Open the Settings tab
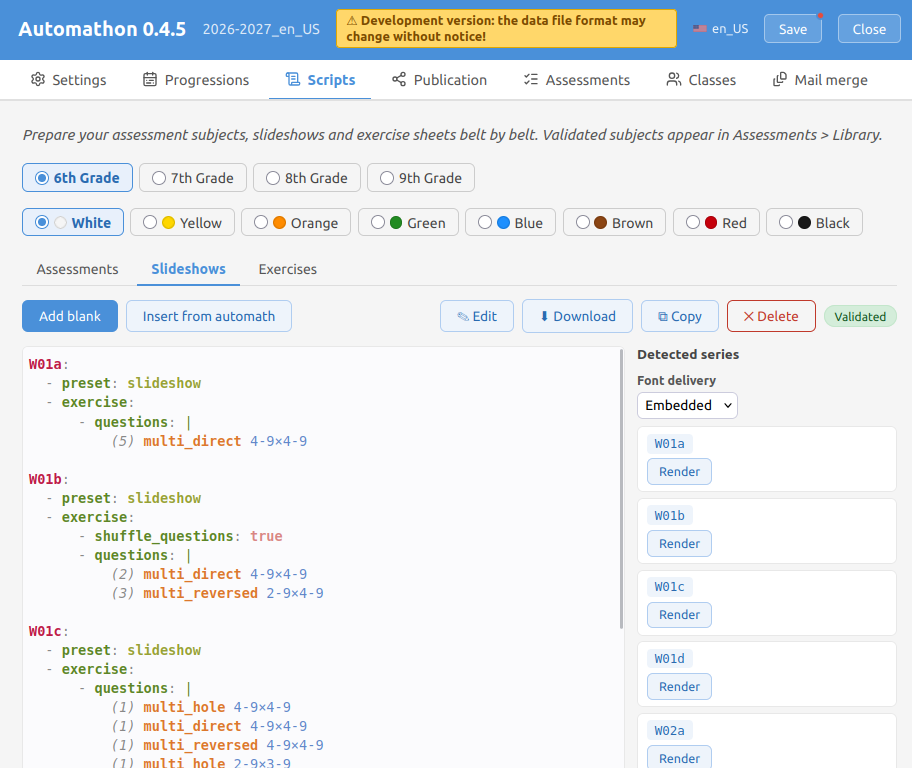The image size is (912, 768). [x=69, y=80]
